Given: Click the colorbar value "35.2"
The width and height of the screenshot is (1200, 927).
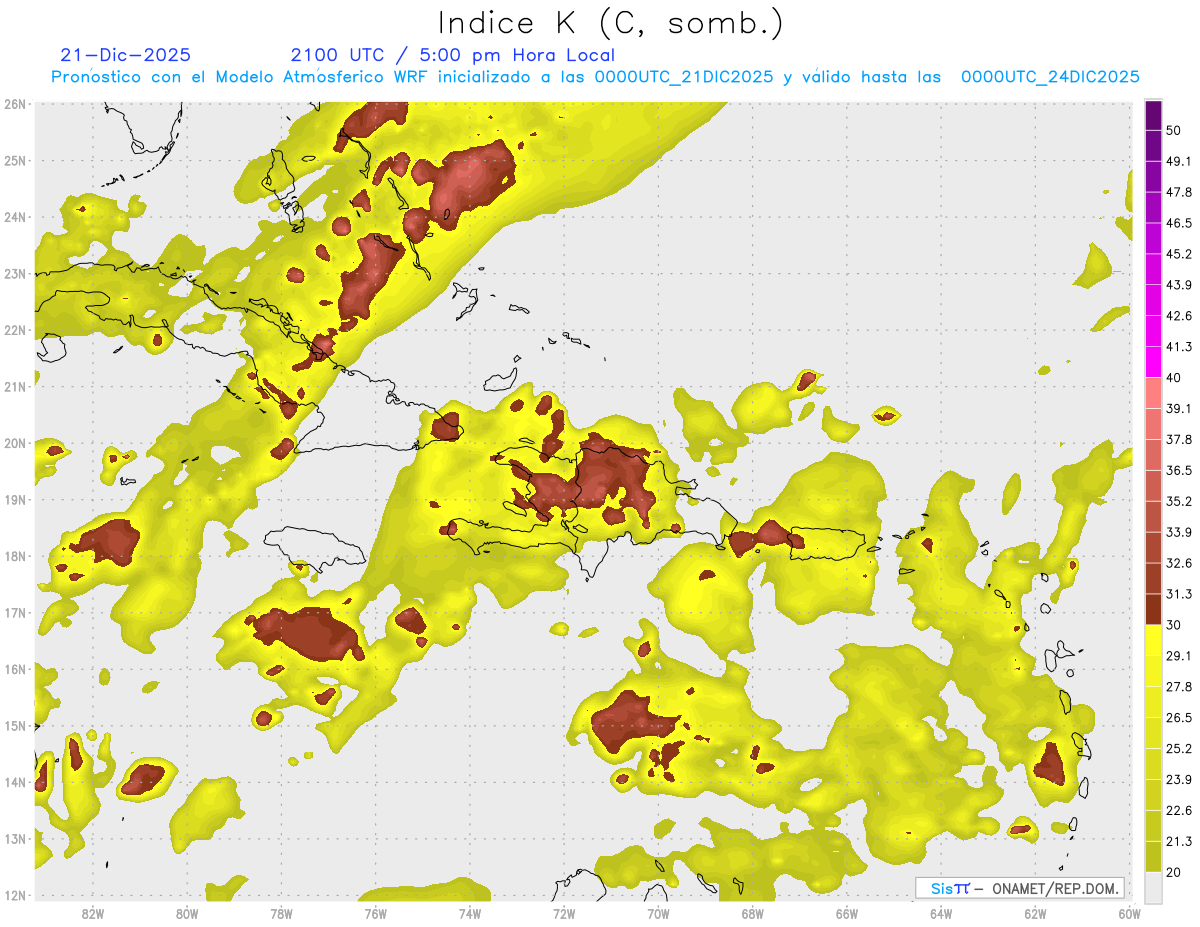Looking at the screenshot, I should coord(1179,501).
